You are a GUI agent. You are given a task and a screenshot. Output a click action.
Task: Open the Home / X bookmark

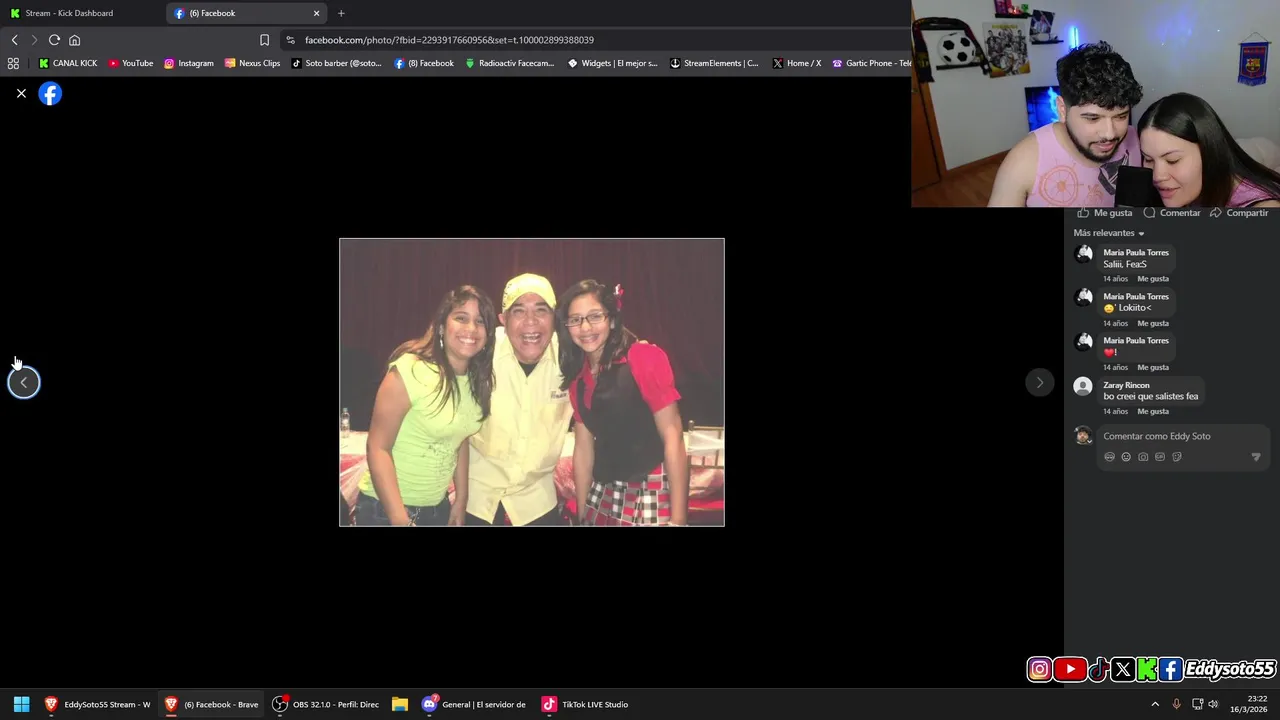coord(797,63)
